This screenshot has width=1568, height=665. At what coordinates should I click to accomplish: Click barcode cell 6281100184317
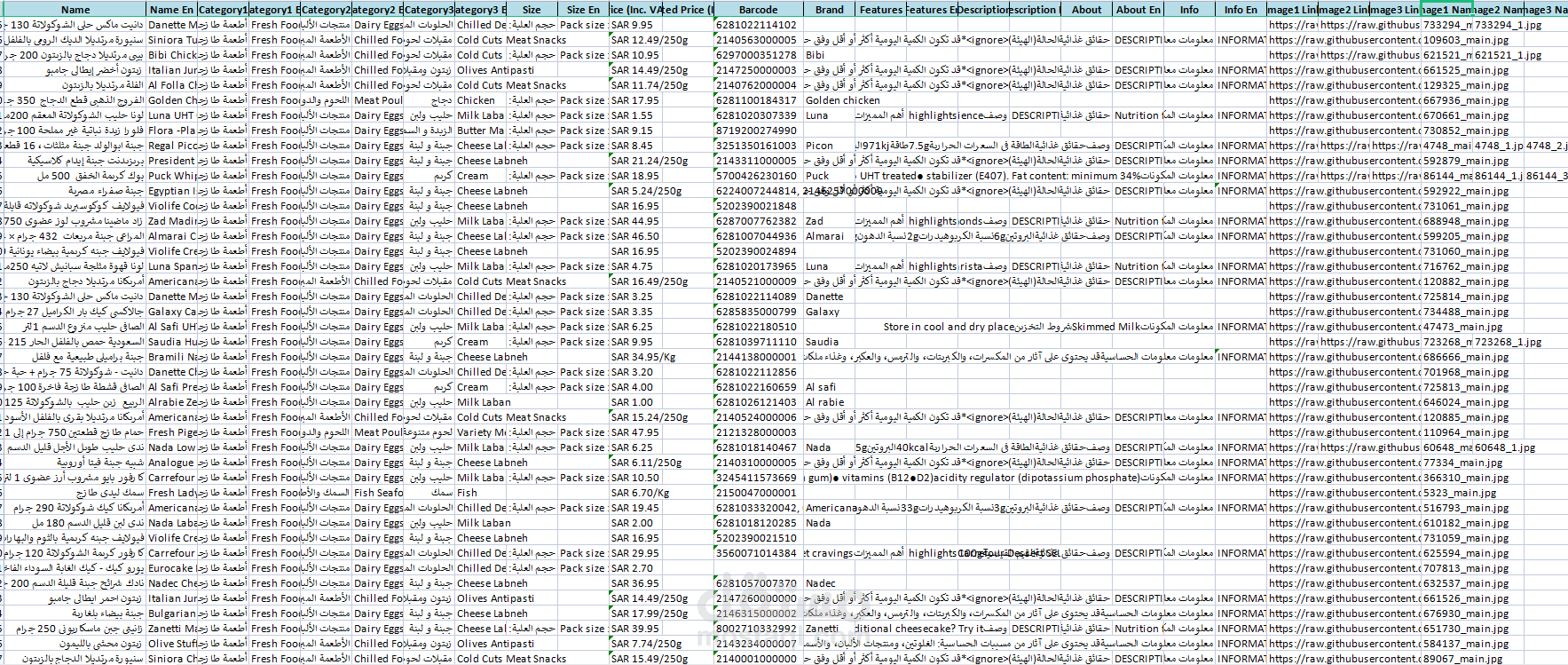(759, 100)
